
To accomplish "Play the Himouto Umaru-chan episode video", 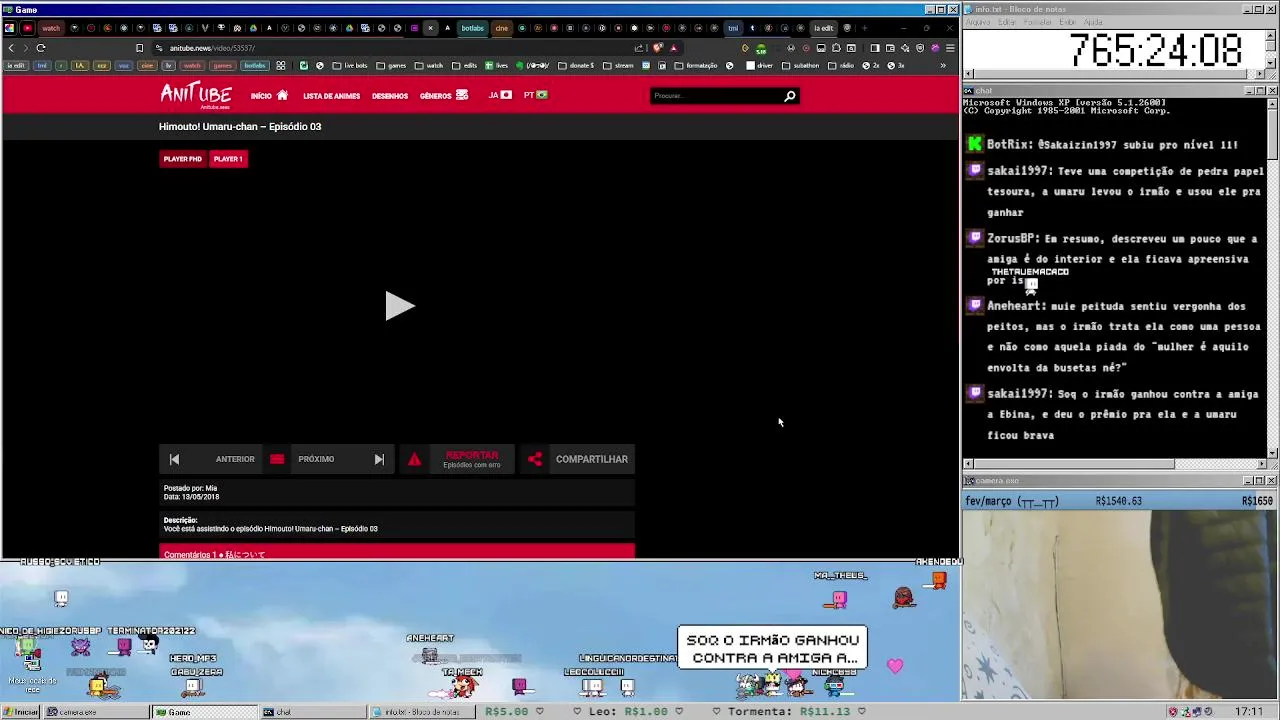I will coord(399,306).
